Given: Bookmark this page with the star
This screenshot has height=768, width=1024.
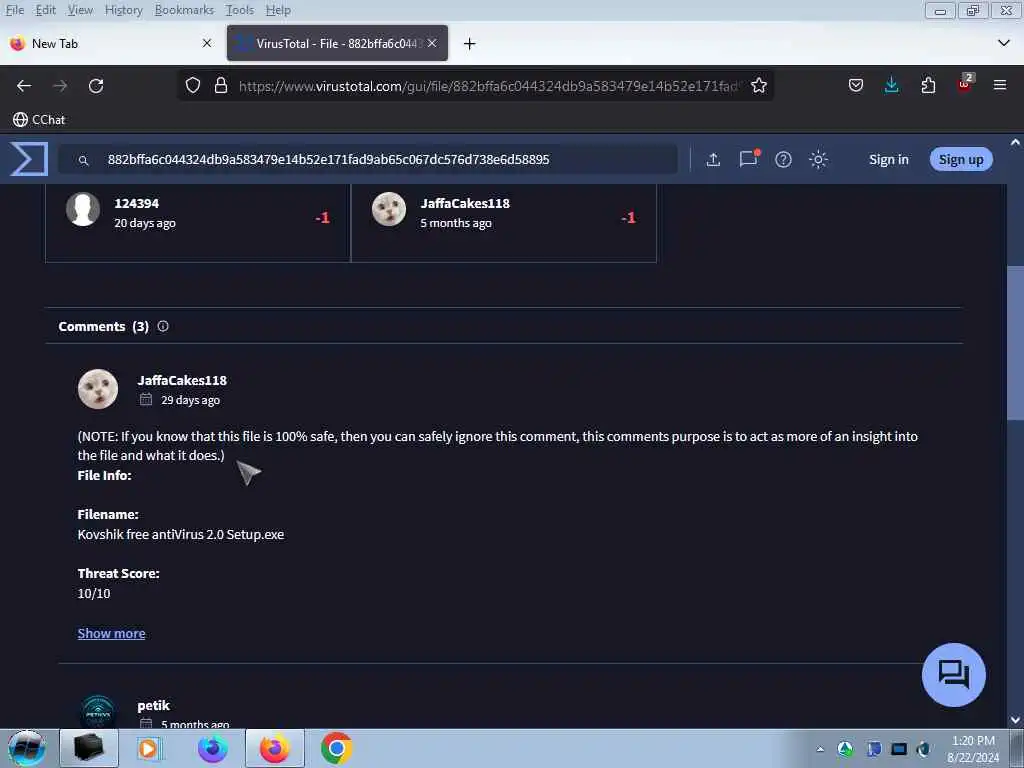Looking at the screenshot, I should pos(758,86).
